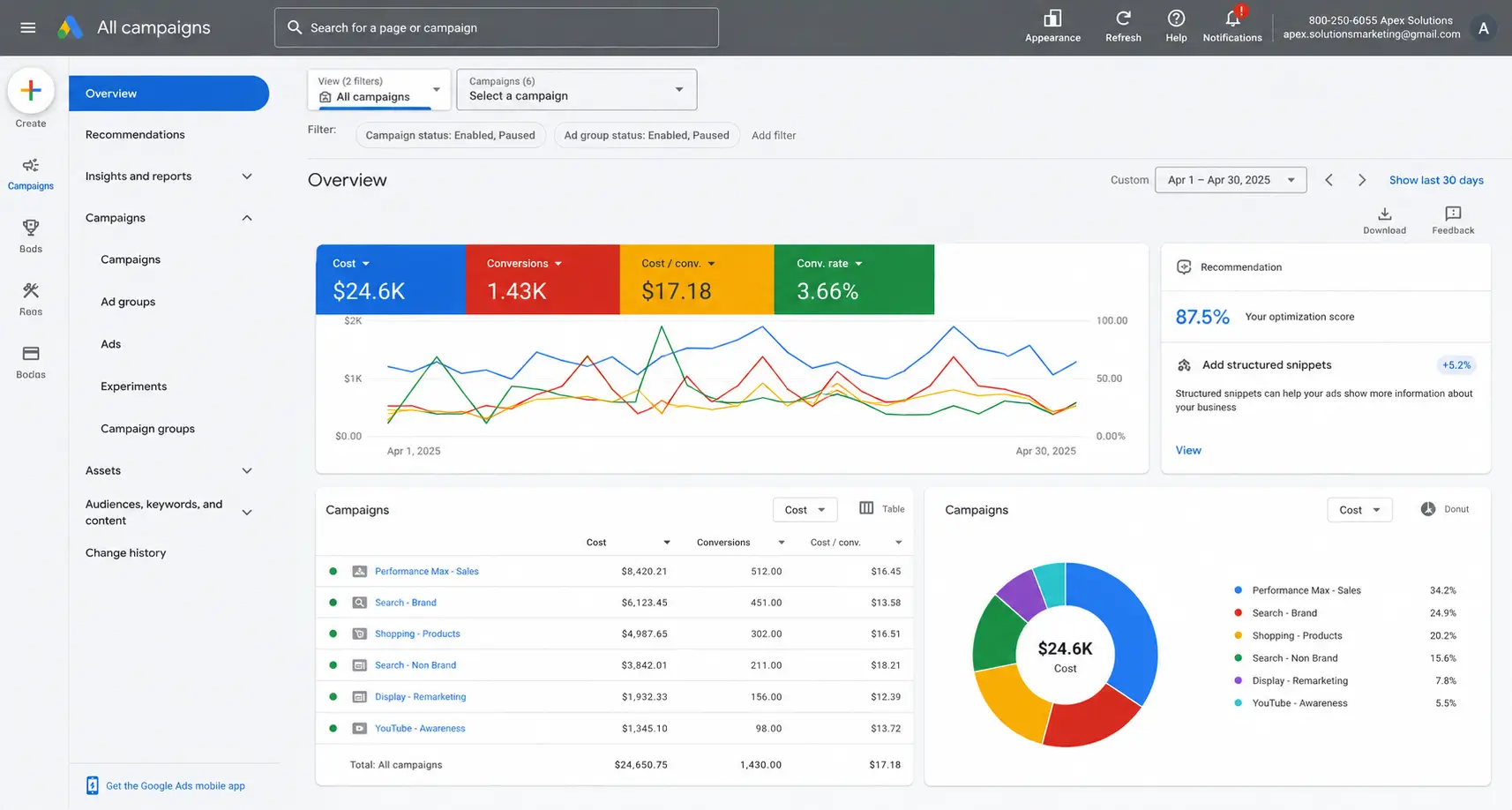Click the YouTube - Awareness video icon
Image resolution: width=1512 pixels, height=810 pixels.
(x=359, y=729)
